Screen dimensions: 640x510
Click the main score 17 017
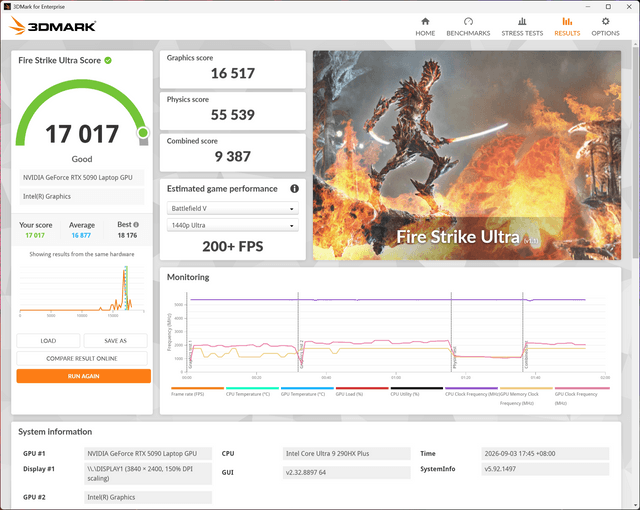tap(82, 134)
